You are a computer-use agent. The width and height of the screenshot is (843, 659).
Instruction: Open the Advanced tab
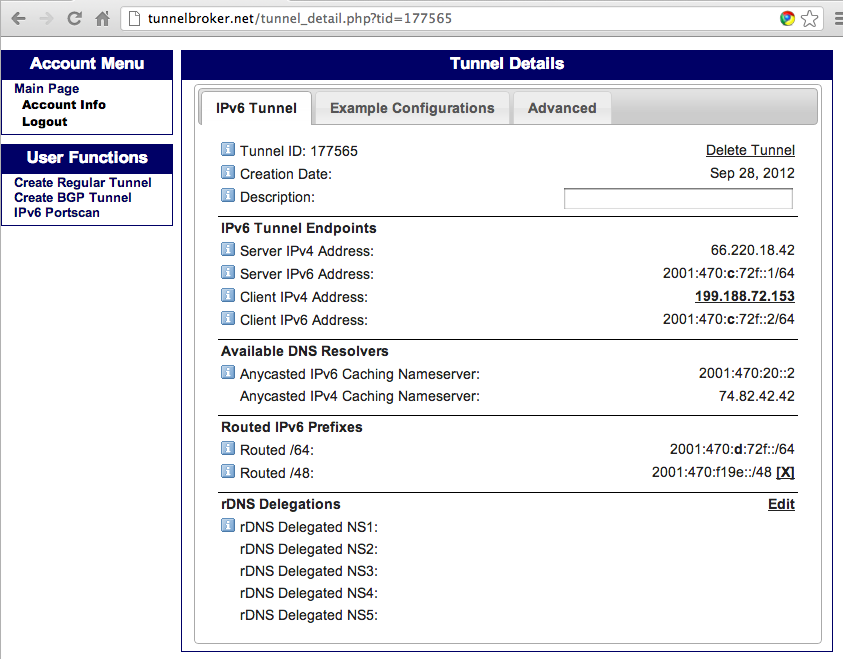pos(562,108)
